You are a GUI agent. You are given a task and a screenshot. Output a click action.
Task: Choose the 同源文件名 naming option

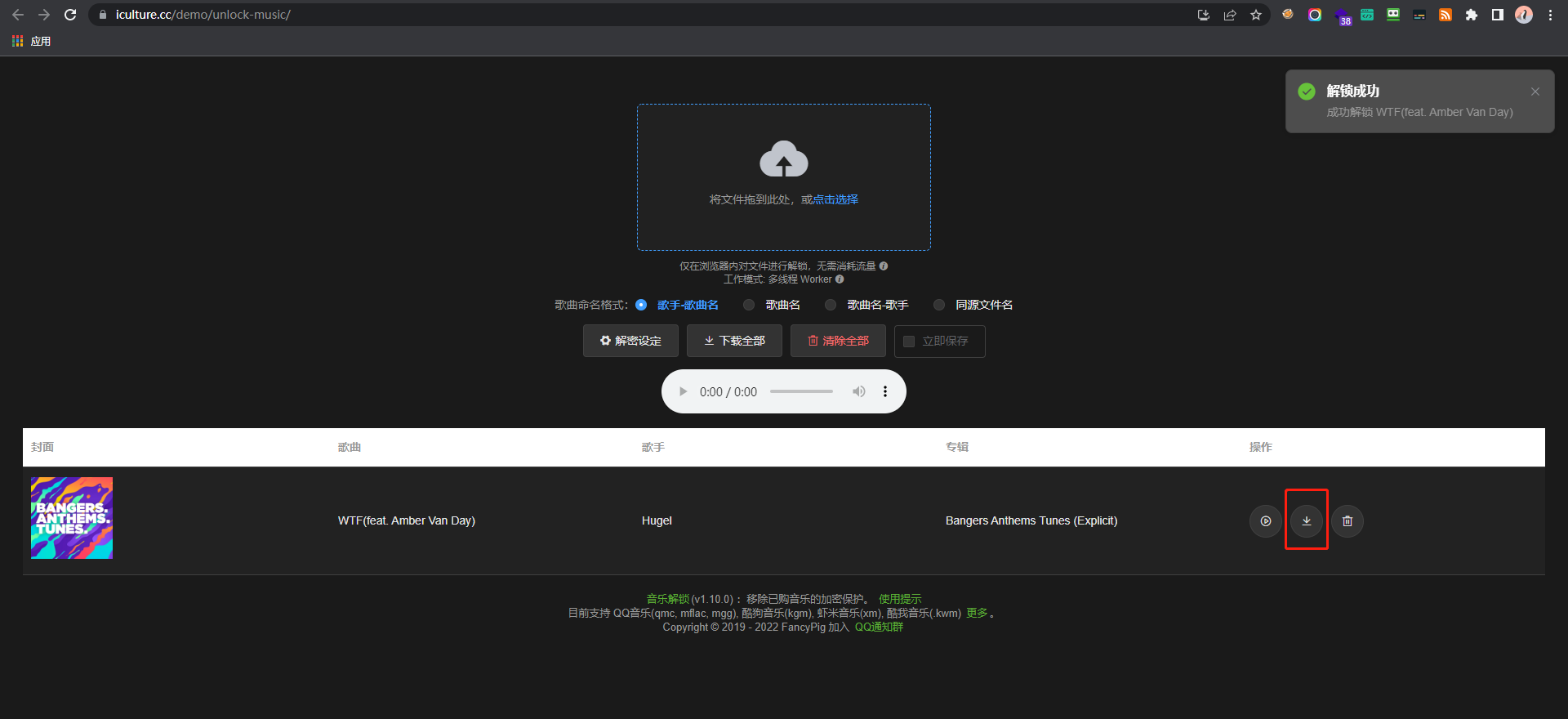[x=939, y=305]
